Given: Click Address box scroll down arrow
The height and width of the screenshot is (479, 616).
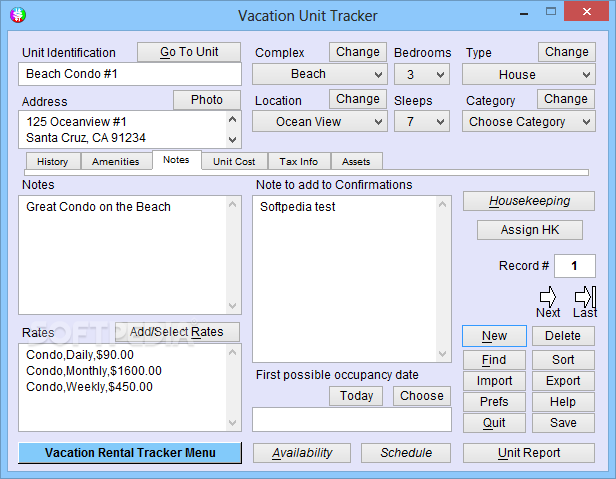Looking at the screenshot, I should point(233,140).
